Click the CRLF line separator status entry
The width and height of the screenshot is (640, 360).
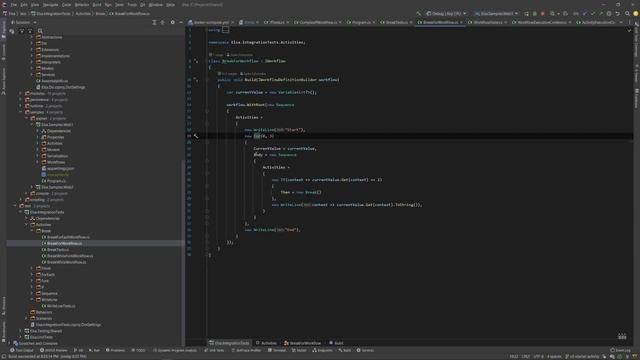525,357
